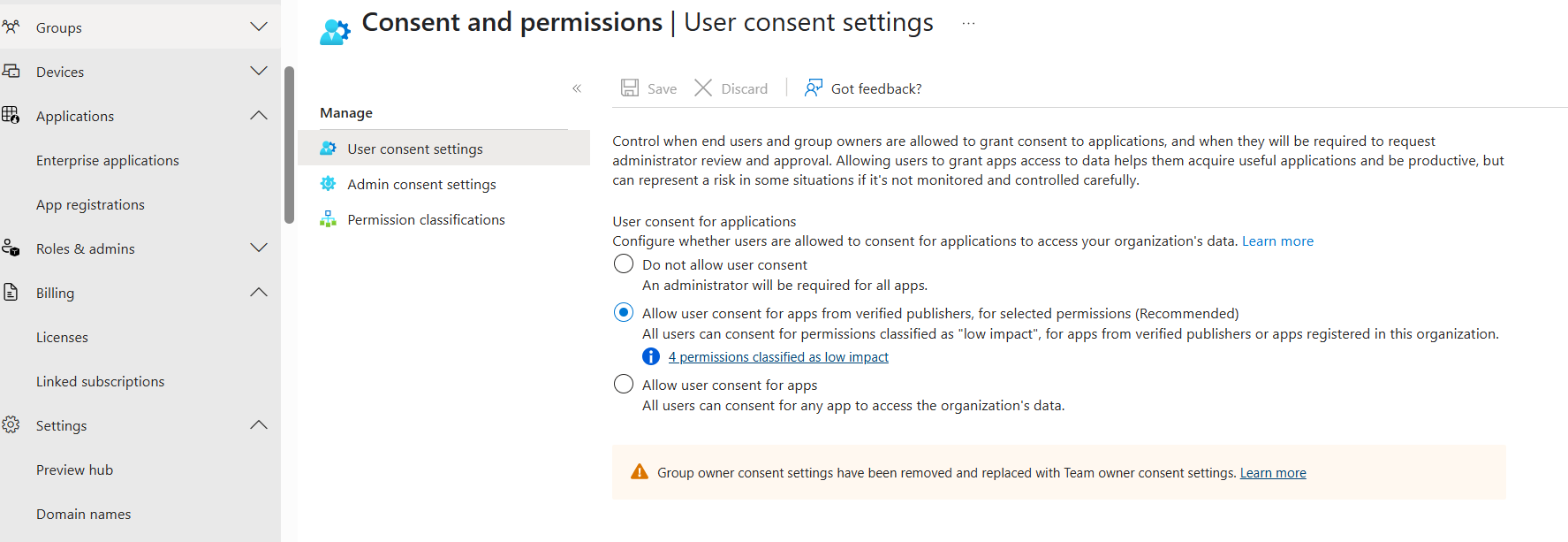
Task: Open Enterprise applications in sidebar
Action: [108, 160]
